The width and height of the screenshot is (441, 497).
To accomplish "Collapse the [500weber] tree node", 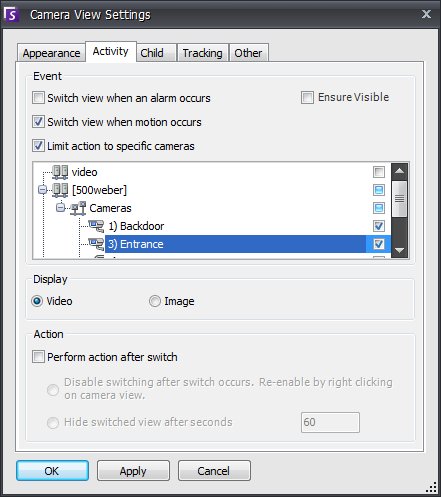I will 42,190.
